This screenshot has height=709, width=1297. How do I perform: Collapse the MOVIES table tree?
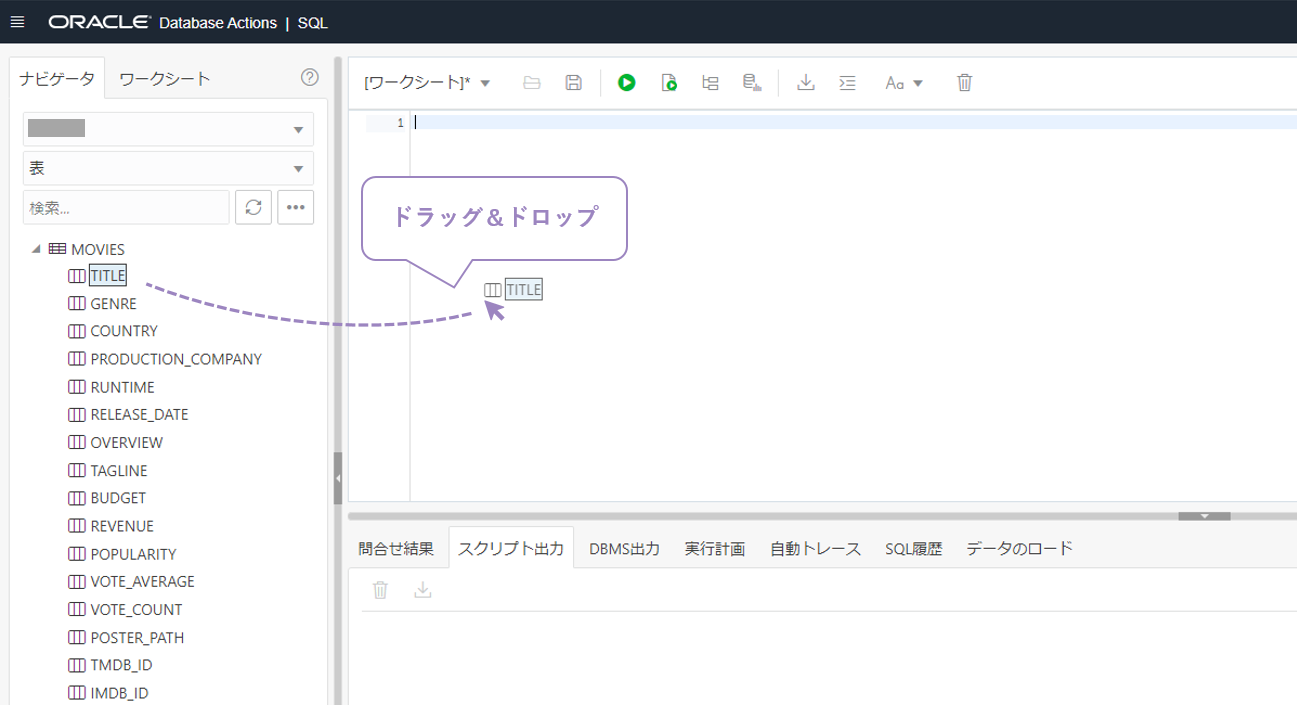pos(36,249)
